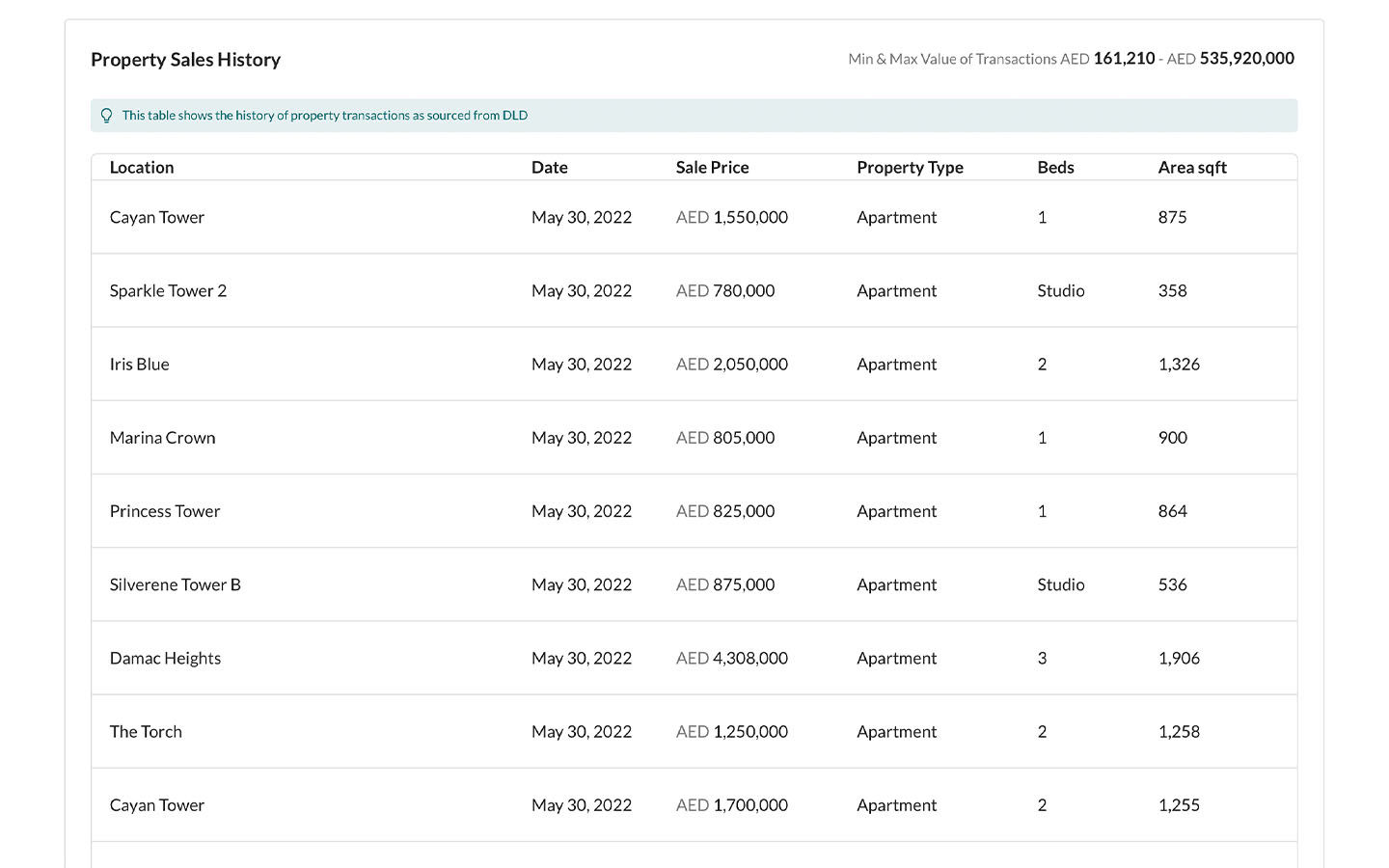1389x868 pixels.
Task: Sort by the Beds column header
Action: pos(1055,167)
